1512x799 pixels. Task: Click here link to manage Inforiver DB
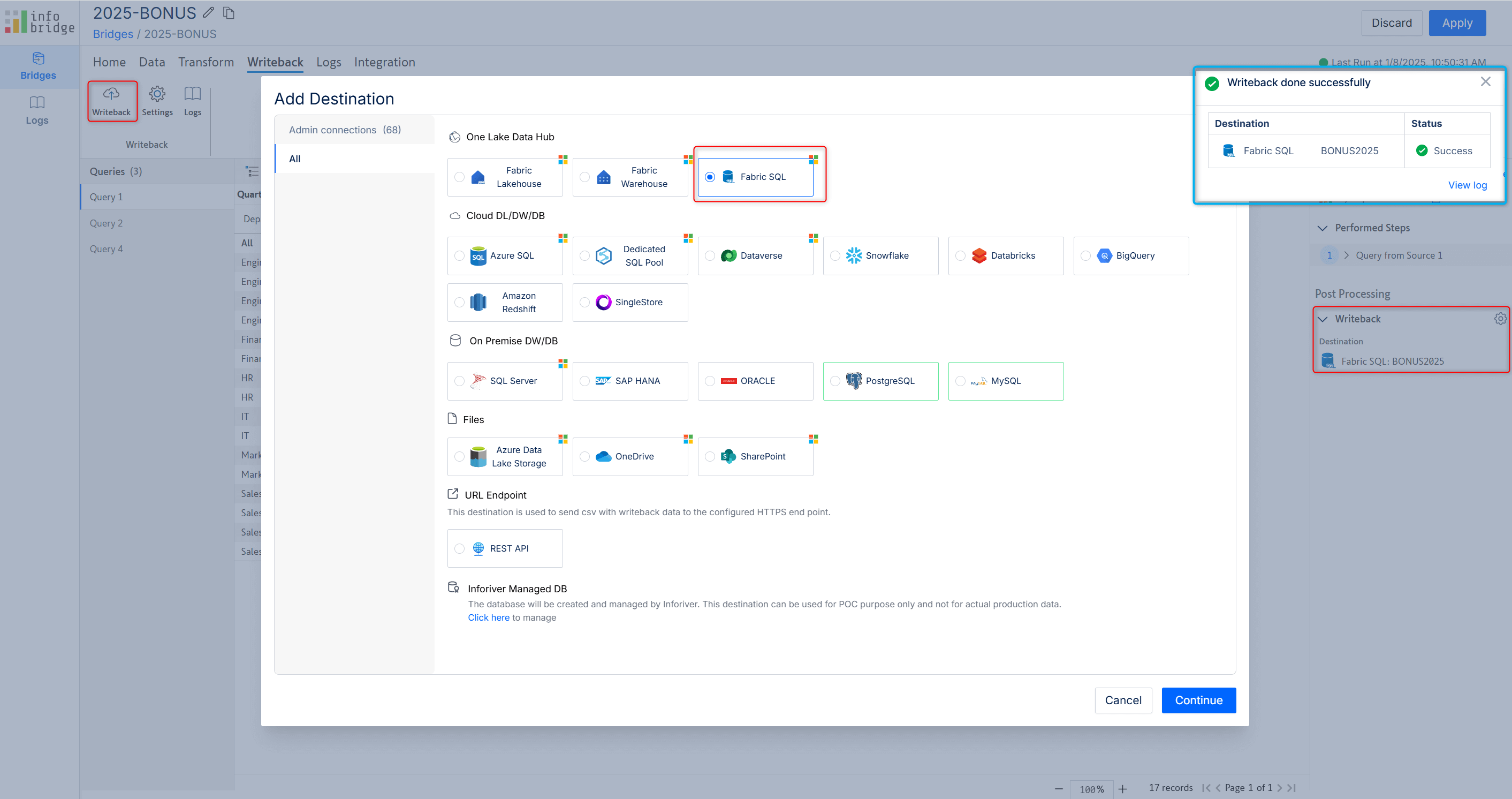(488, 618)
